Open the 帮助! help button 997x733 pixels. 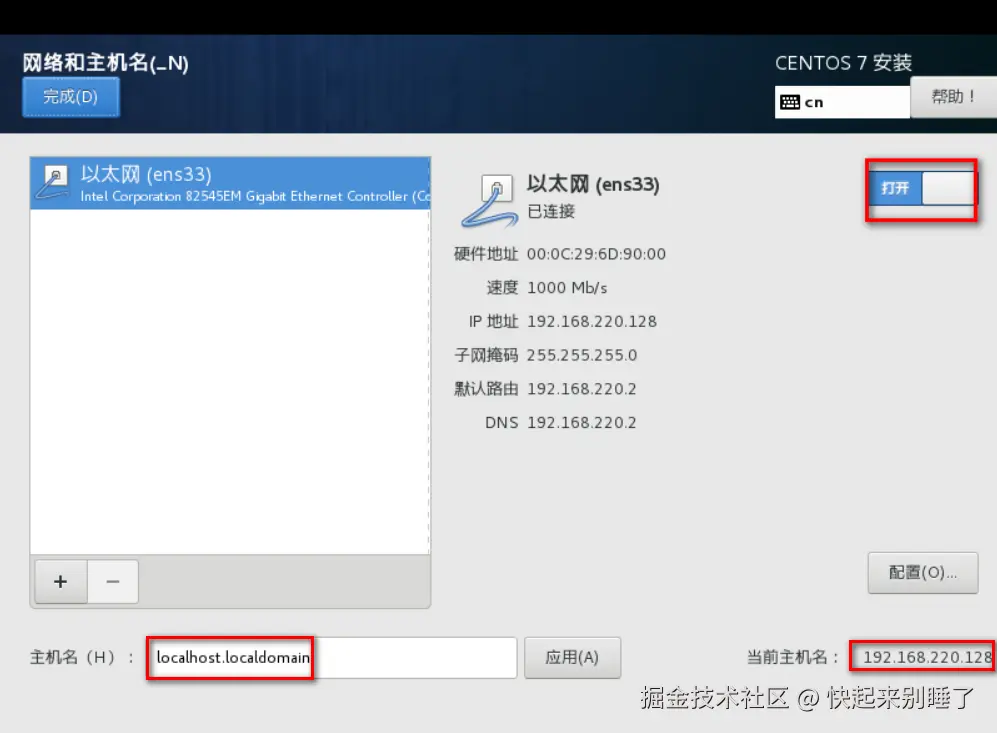[x=953, y=97]
